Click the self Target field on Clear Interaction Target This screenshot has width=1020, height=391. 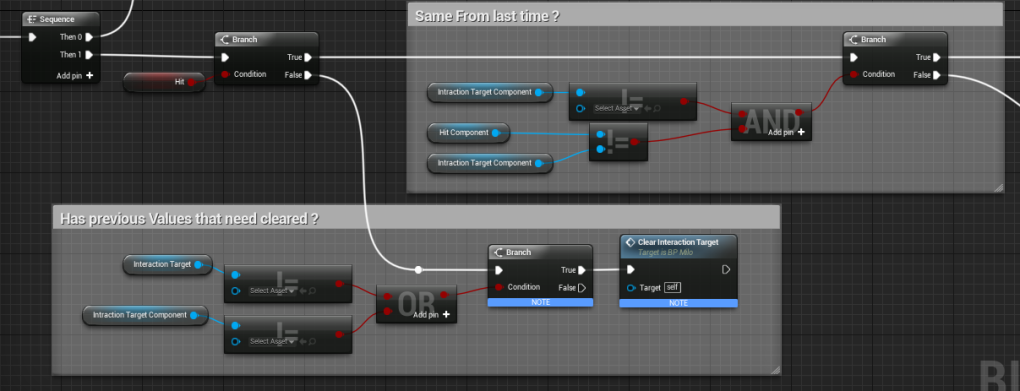click(673, 288)
